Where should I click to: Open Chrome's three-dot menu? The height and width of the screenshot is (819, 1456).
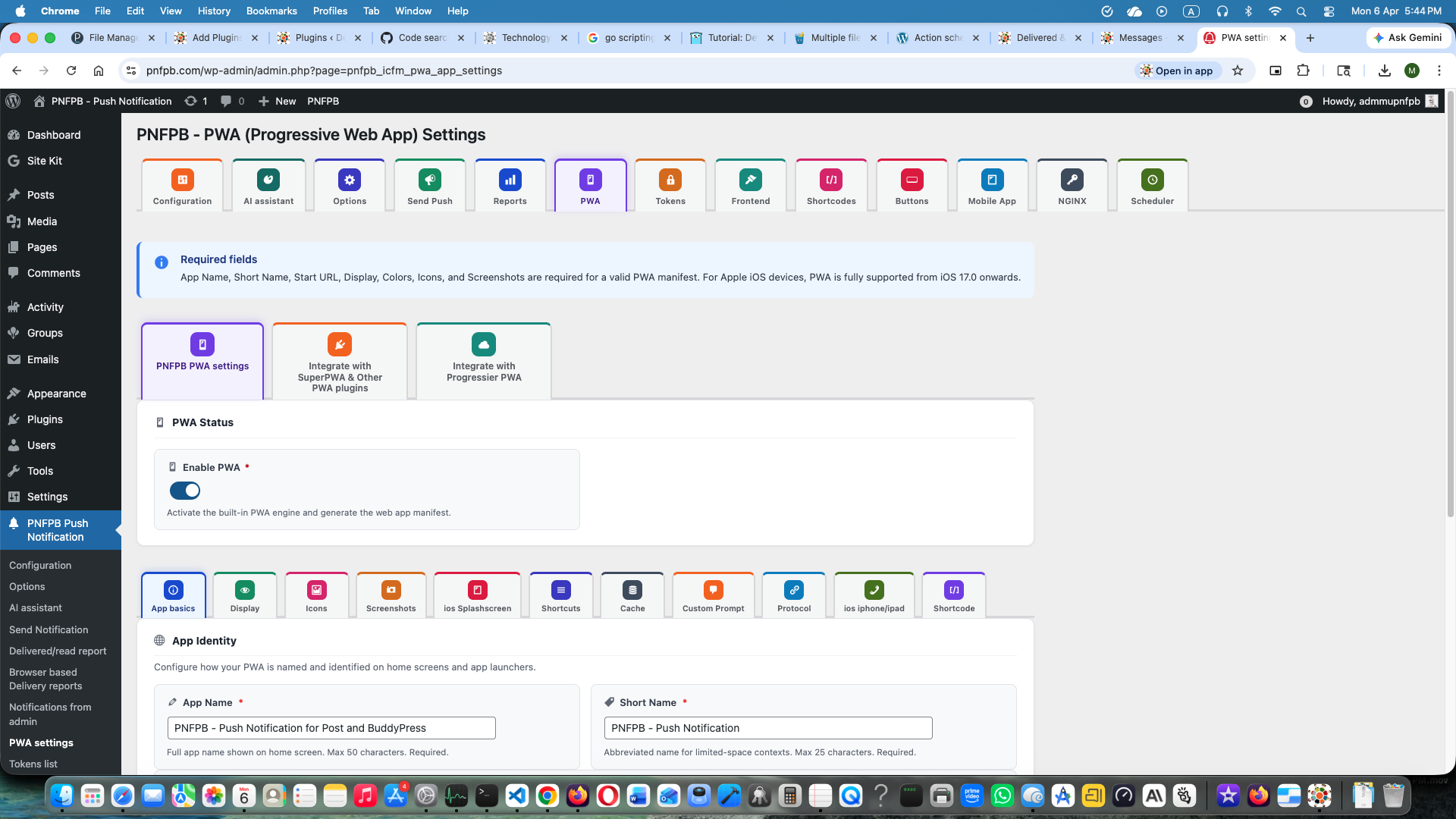(x=1439, y=71)
